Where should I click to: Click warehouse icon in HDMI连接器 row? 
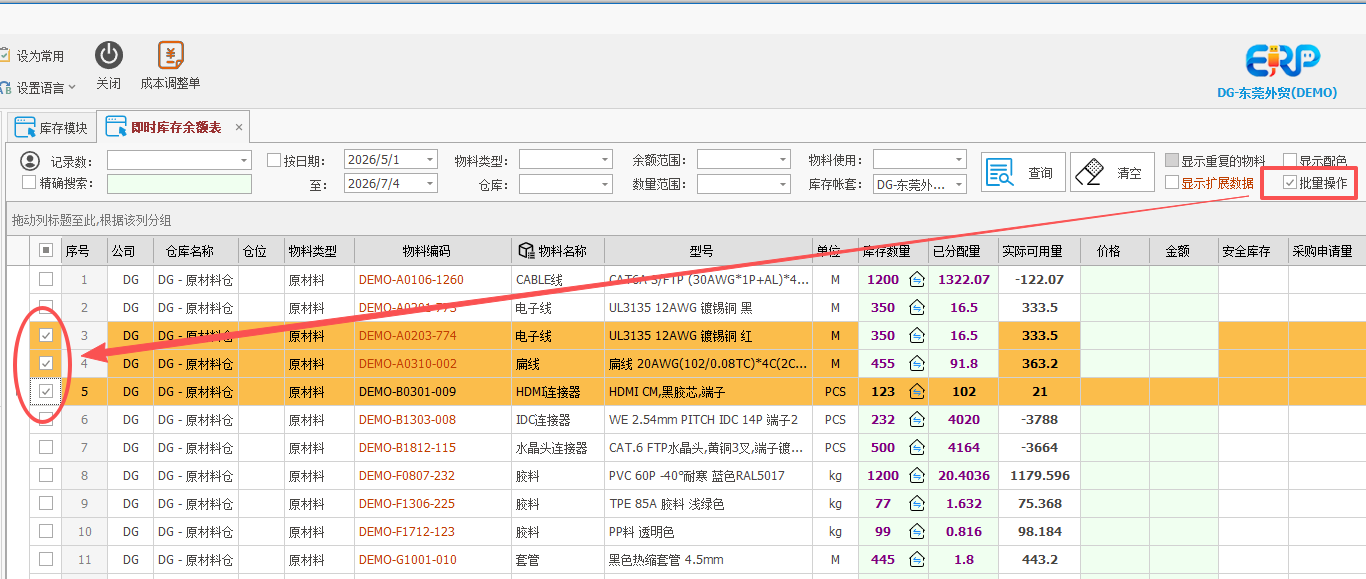point(916,392)
